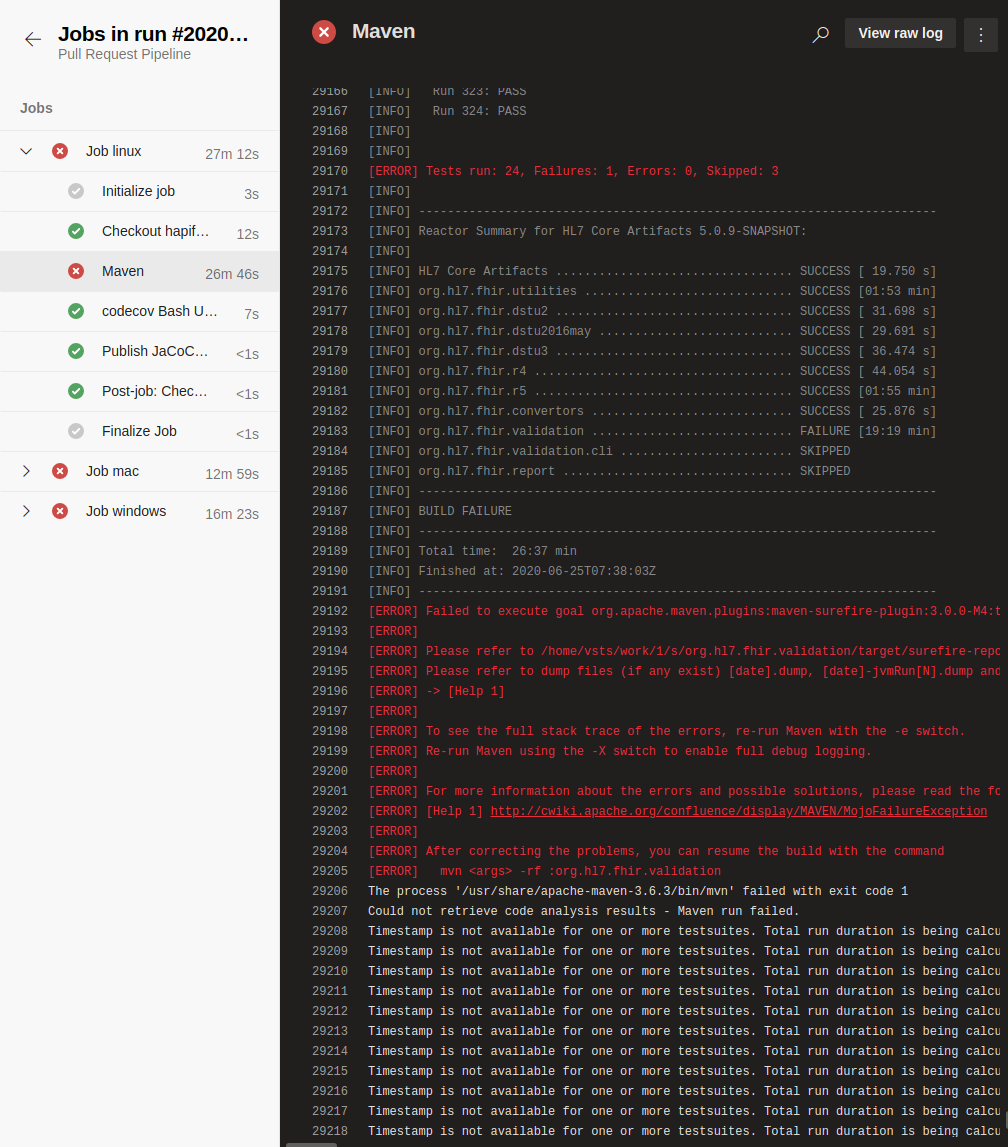Expand the Job mac section

[26, 471]
